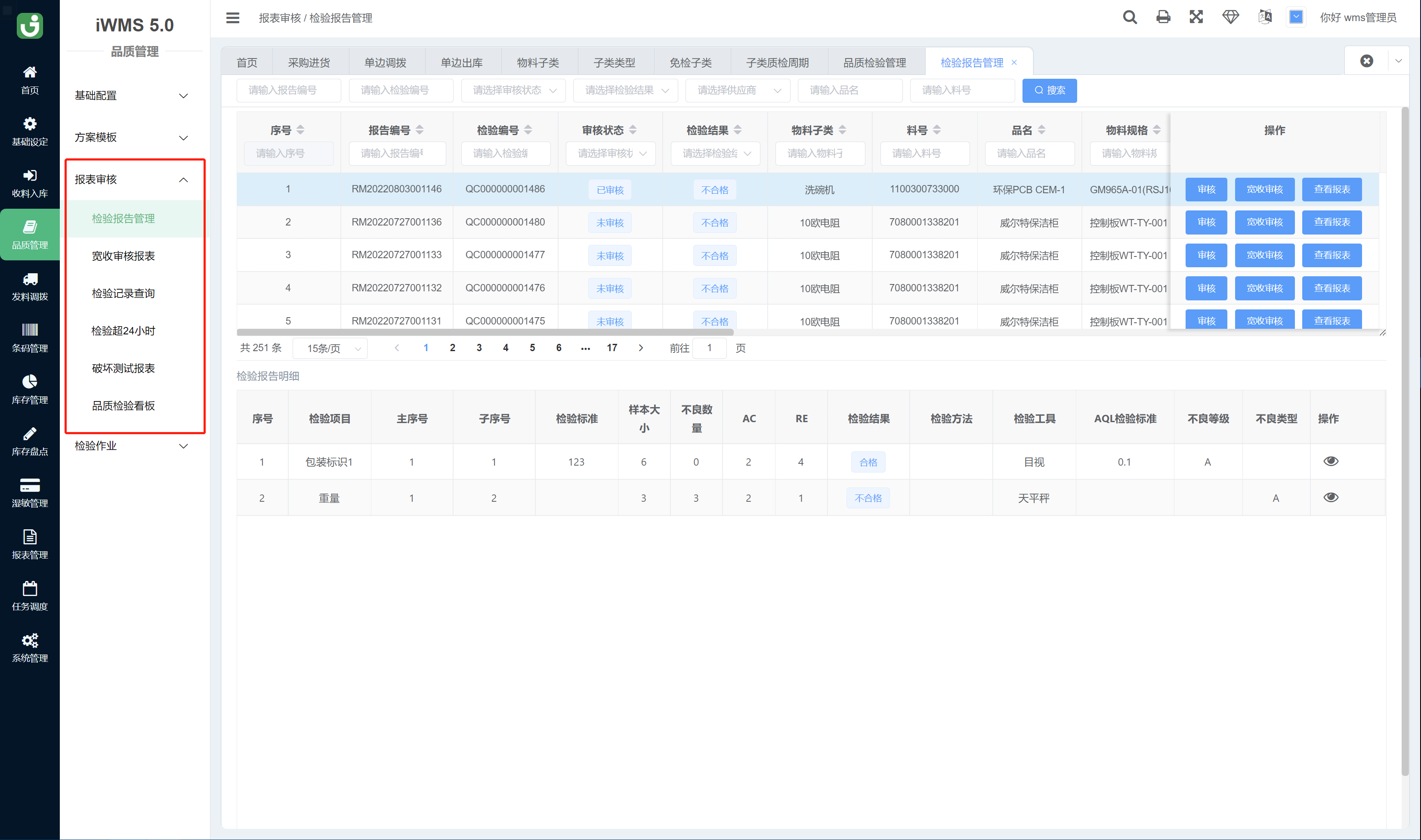The width and height of the screenshot is (1421, 840).
Task: Click 你好 wms管理员 user greeting
Action: click(1358, 18)
